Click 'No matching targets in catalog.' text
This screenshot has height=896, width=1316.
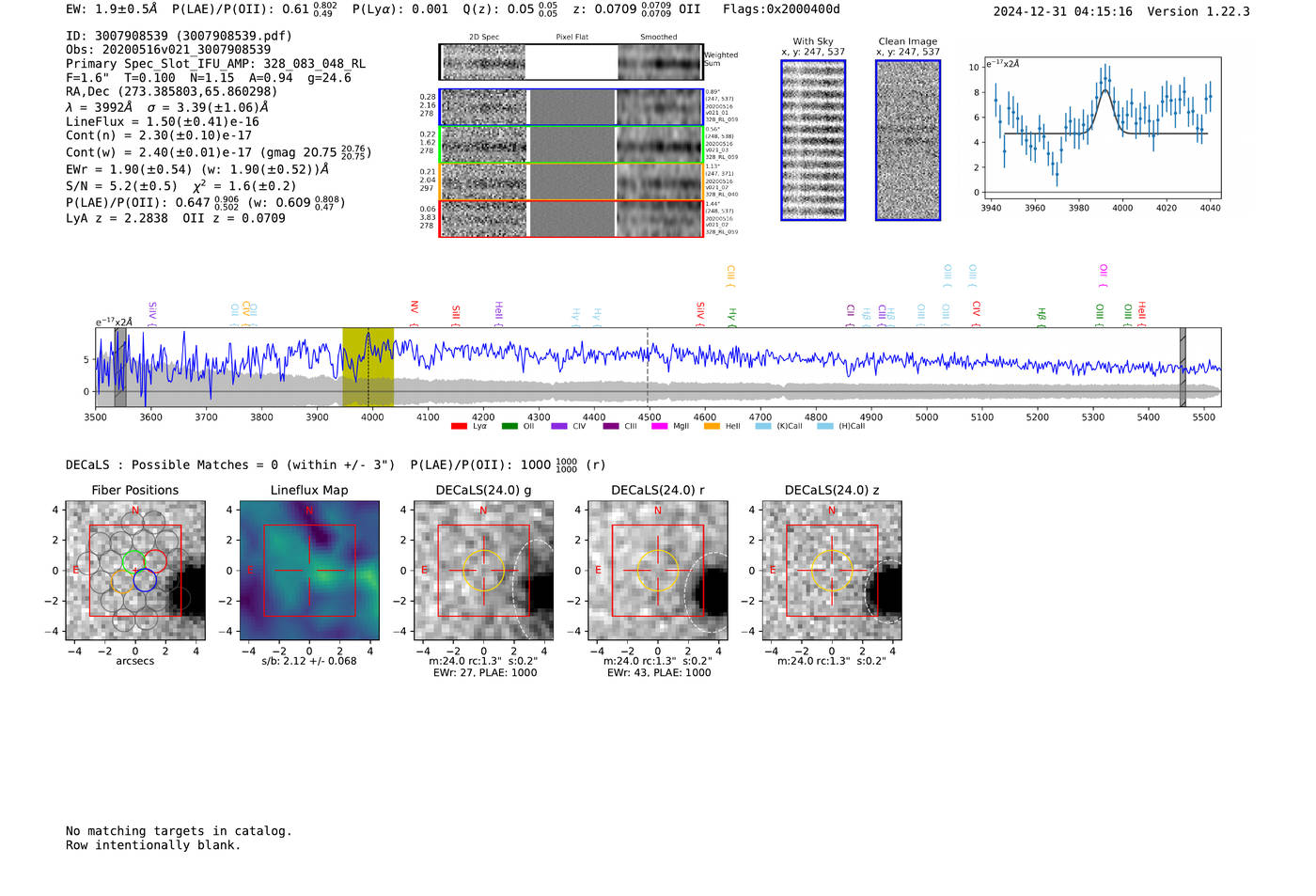coord(179,831)
